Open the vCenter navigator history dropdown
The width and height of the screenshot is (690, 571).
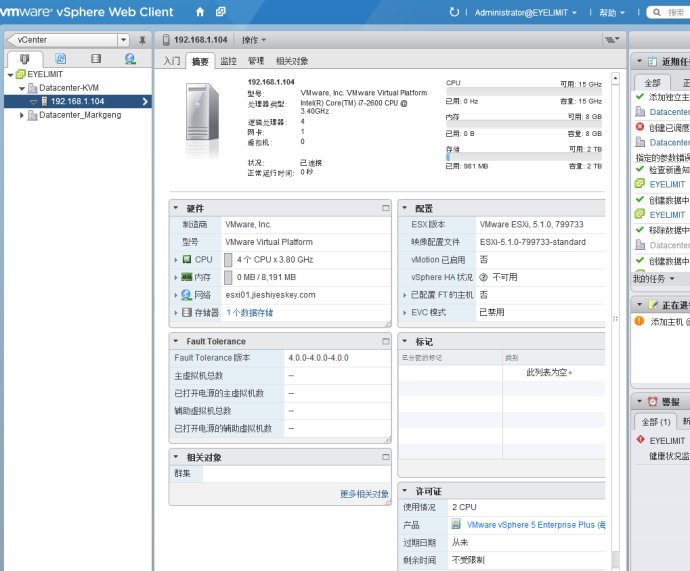pyautogui.click(x=124, y=40)
